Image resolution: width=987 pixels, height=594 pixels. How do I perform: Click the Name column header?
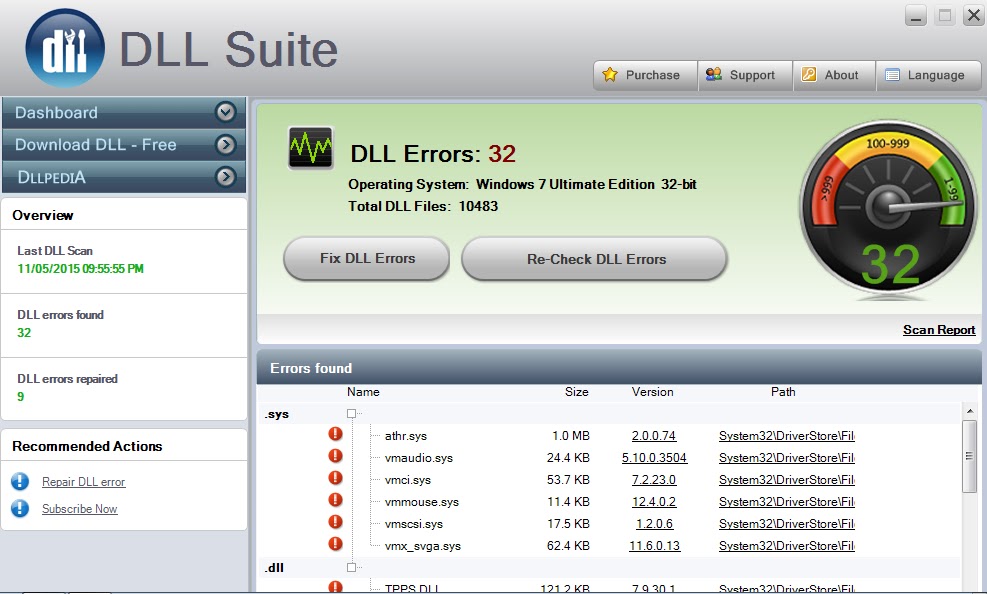363,391
